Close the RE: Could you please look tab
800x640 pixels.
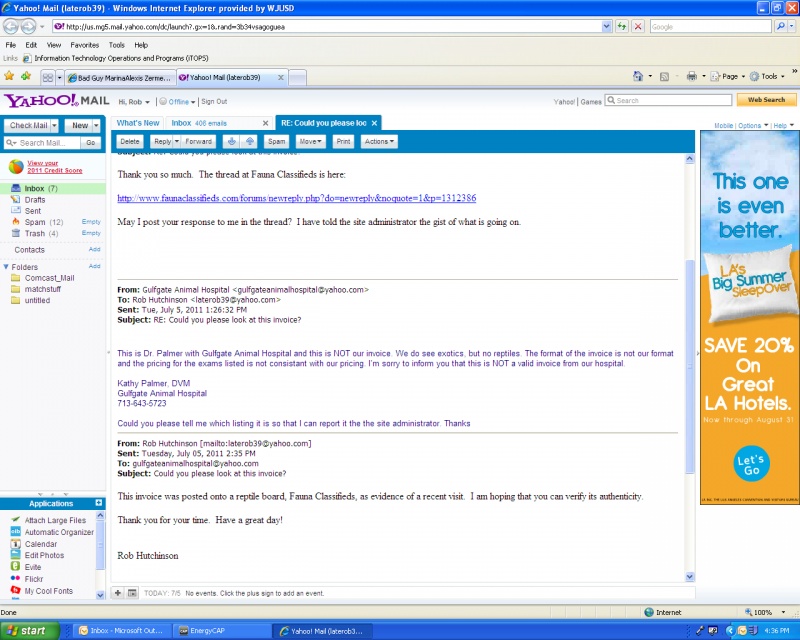374,123
